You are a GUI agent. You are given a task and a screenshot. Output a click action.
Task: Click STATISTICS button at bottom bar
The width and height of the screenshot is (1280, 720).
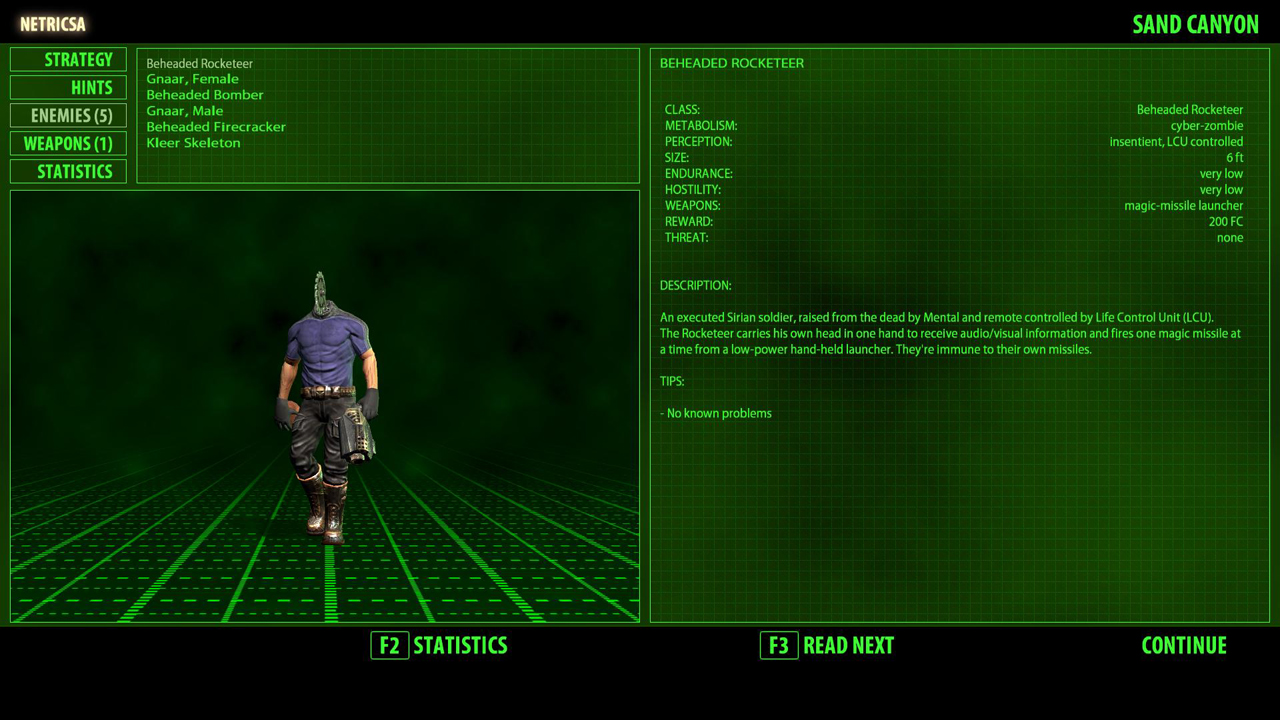point(460,645)
